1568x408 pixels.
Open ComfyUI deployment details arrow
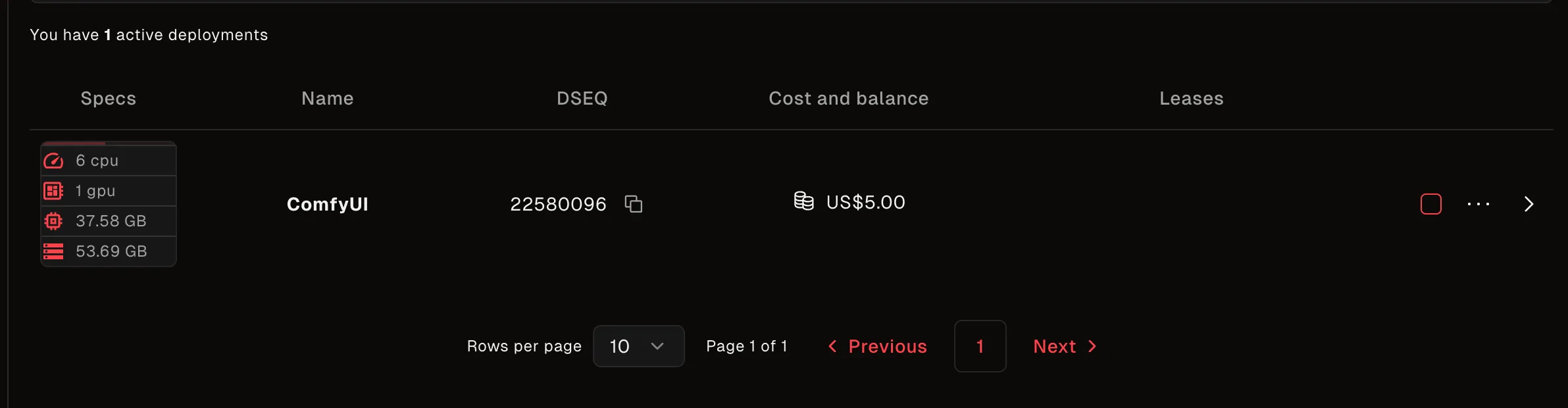coord(1529,204)
